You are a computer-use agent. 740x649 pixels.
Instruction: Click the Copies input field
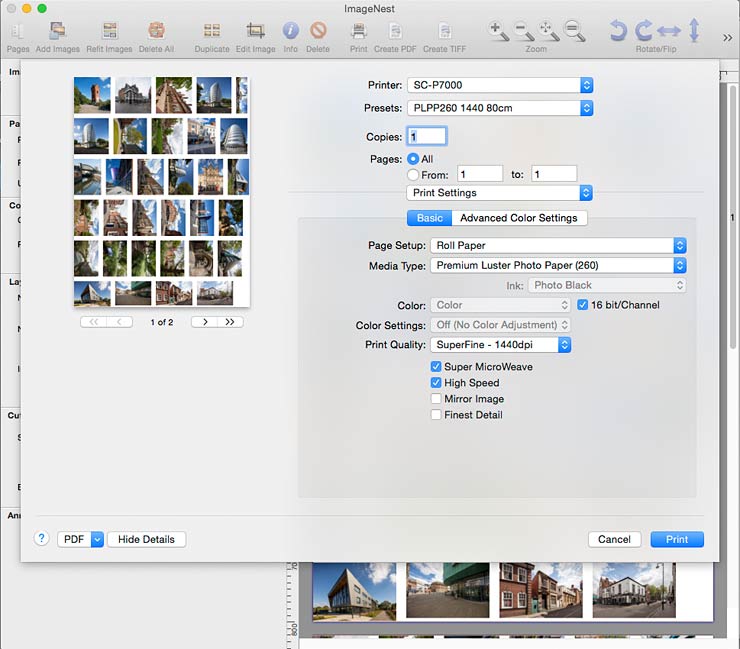pos(427,136)
